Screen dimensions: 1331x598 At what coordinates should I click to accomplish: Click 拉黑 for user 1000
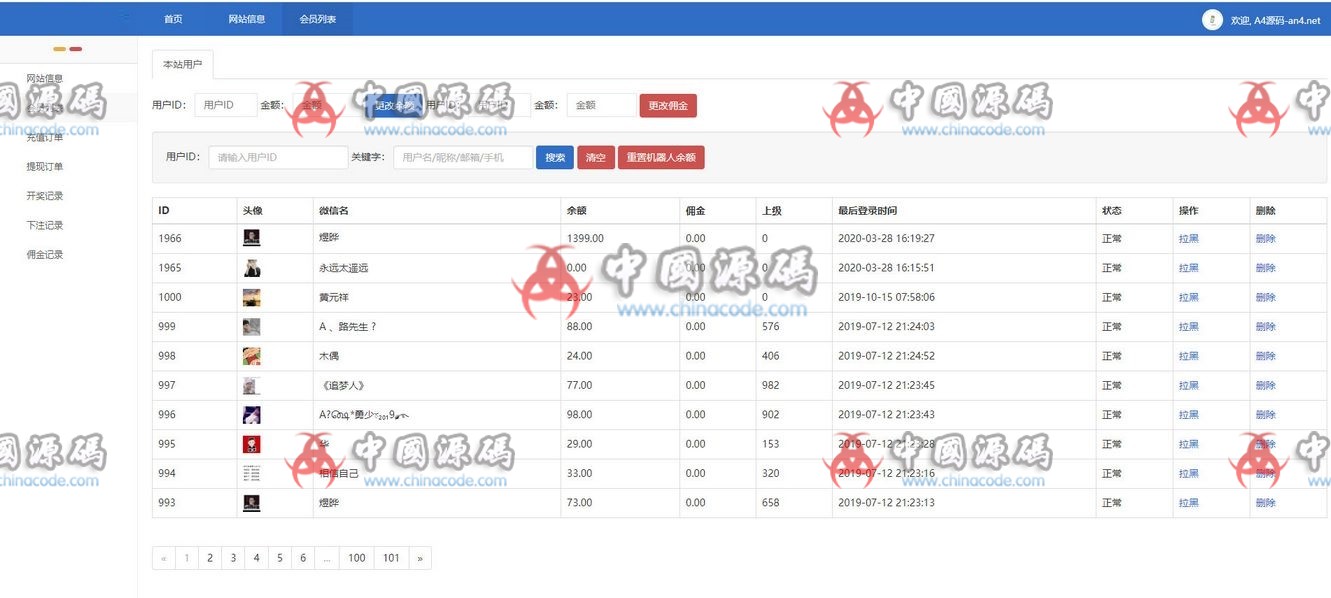pos(1188,297)
